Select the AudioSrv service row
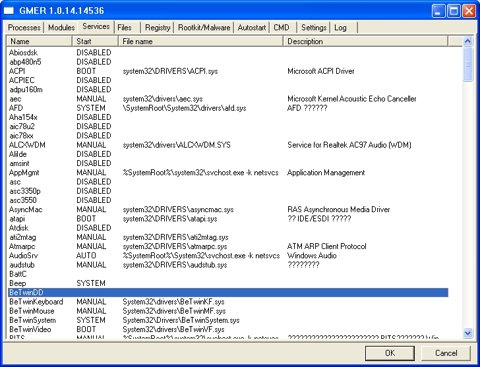480x367 pixels. (x=228, y=256)
